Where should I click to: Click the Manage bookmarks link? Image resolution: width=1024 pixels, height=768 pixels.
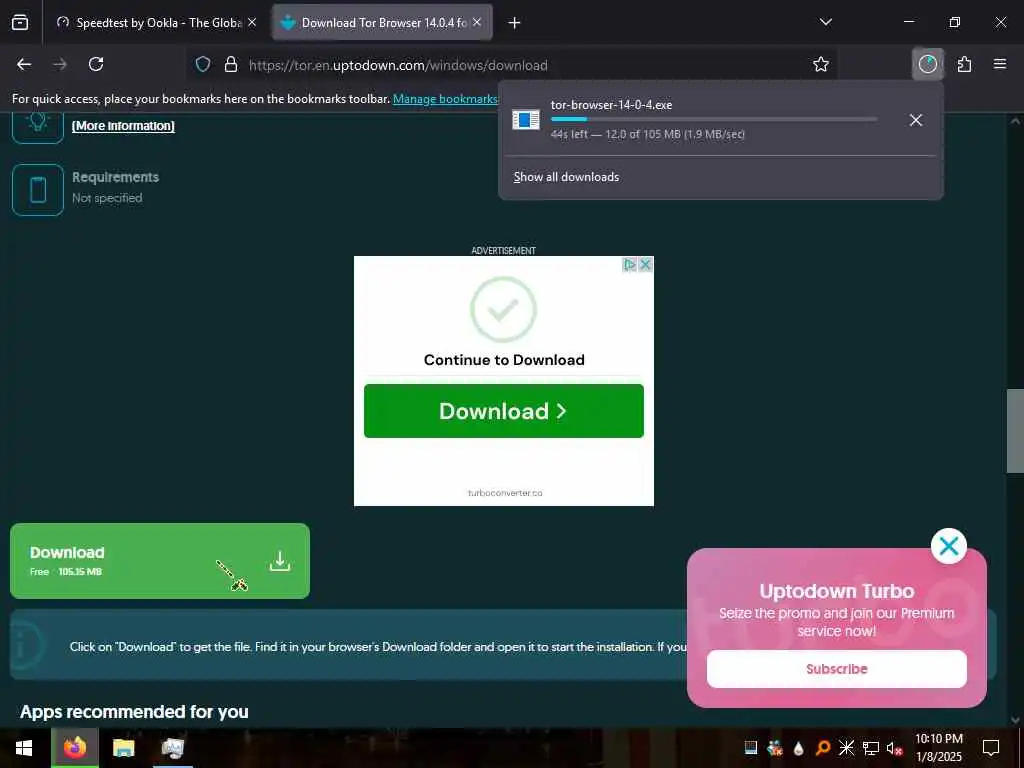click(x=445, y=99)
